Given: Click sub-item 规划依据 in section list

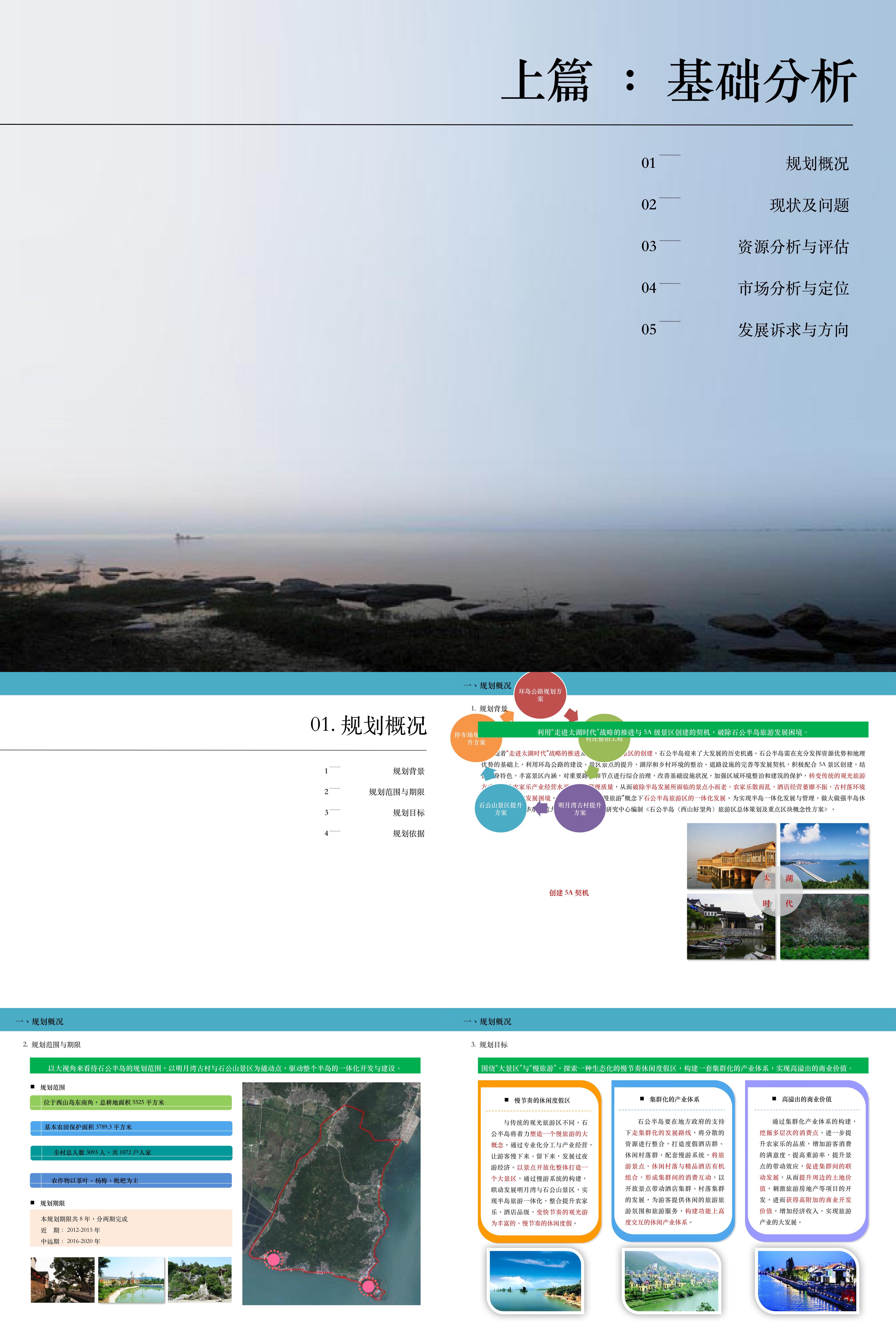Looking at the screenshot, I should [x=409, y=833].
